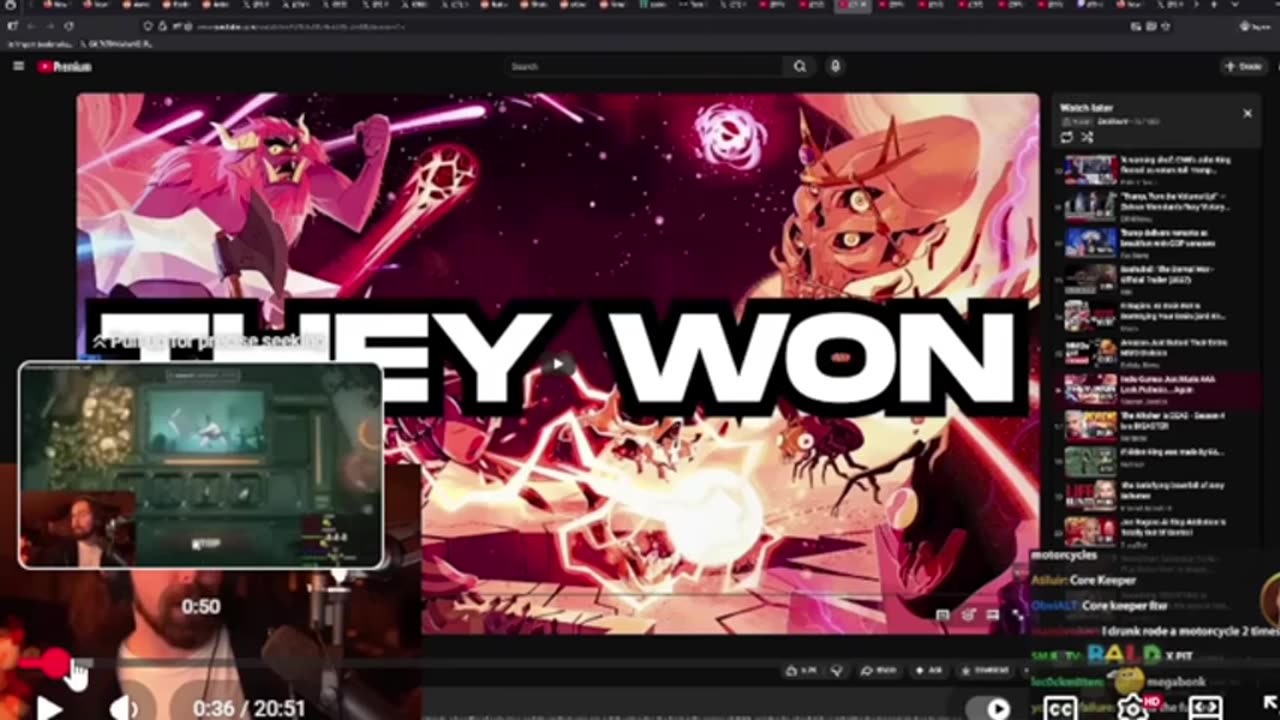Open player settings gear with HD badge
Image resolution: width=1280 pixels, height=720 pixels.
pos(1134,708)
